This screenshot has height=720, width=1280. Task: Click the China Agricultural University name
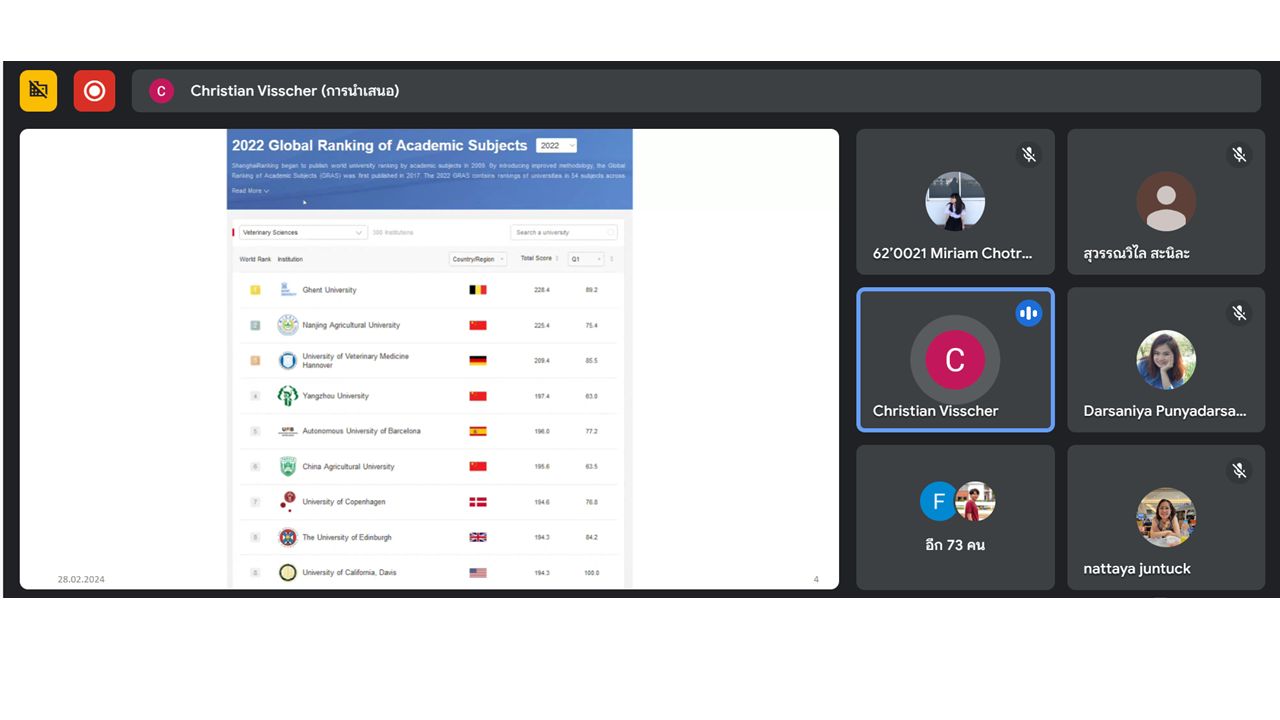(348, 467)
